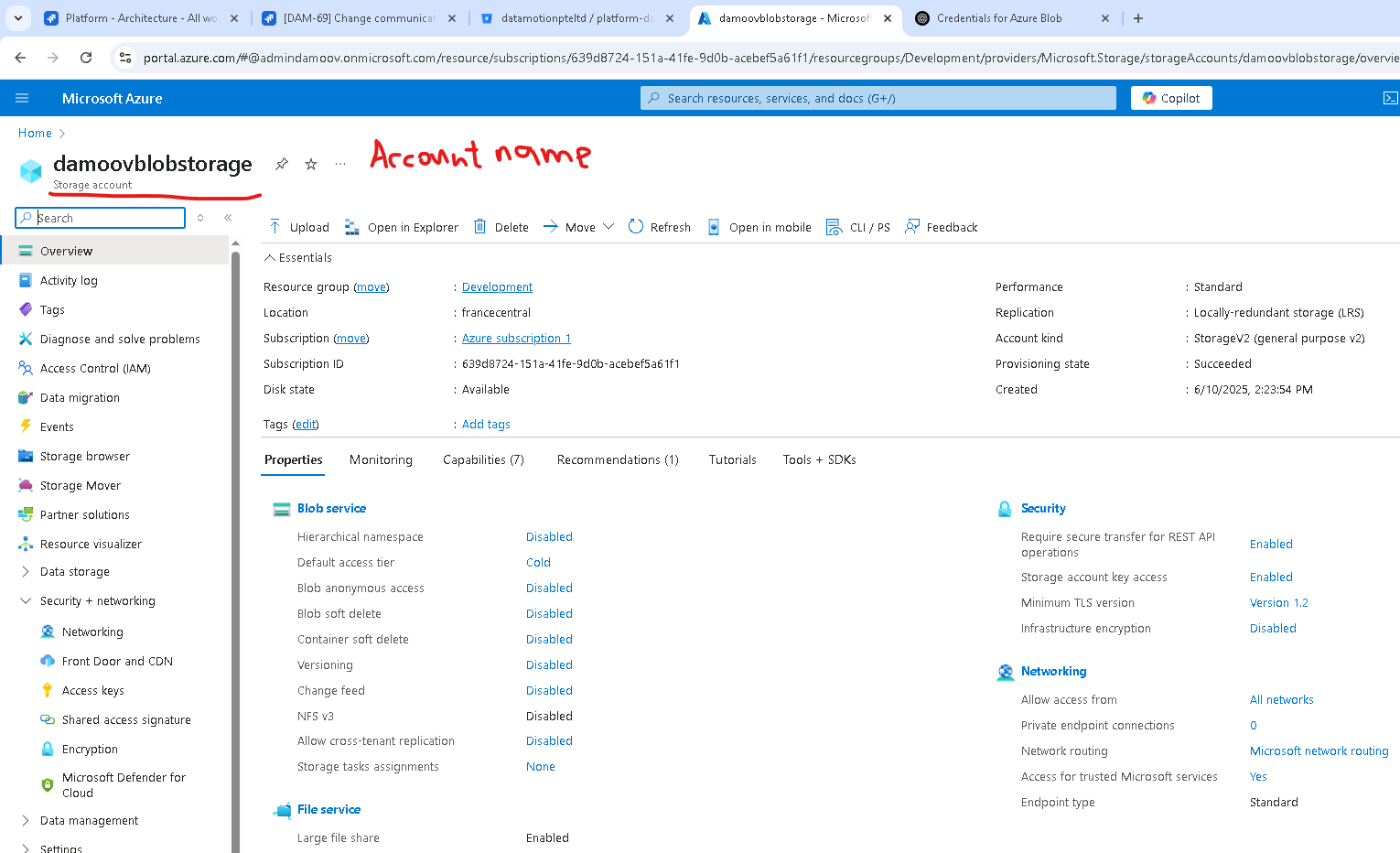Add storage account to favorites star
This screenshot has height=853, width=1400.
311,164
